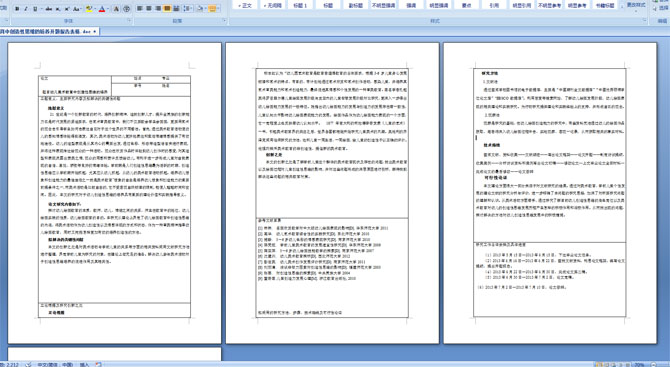The width and height of the screenshot is (670, 367).
Task: Click the yellow text highlight color icon
Action: (x=89, y=9)
